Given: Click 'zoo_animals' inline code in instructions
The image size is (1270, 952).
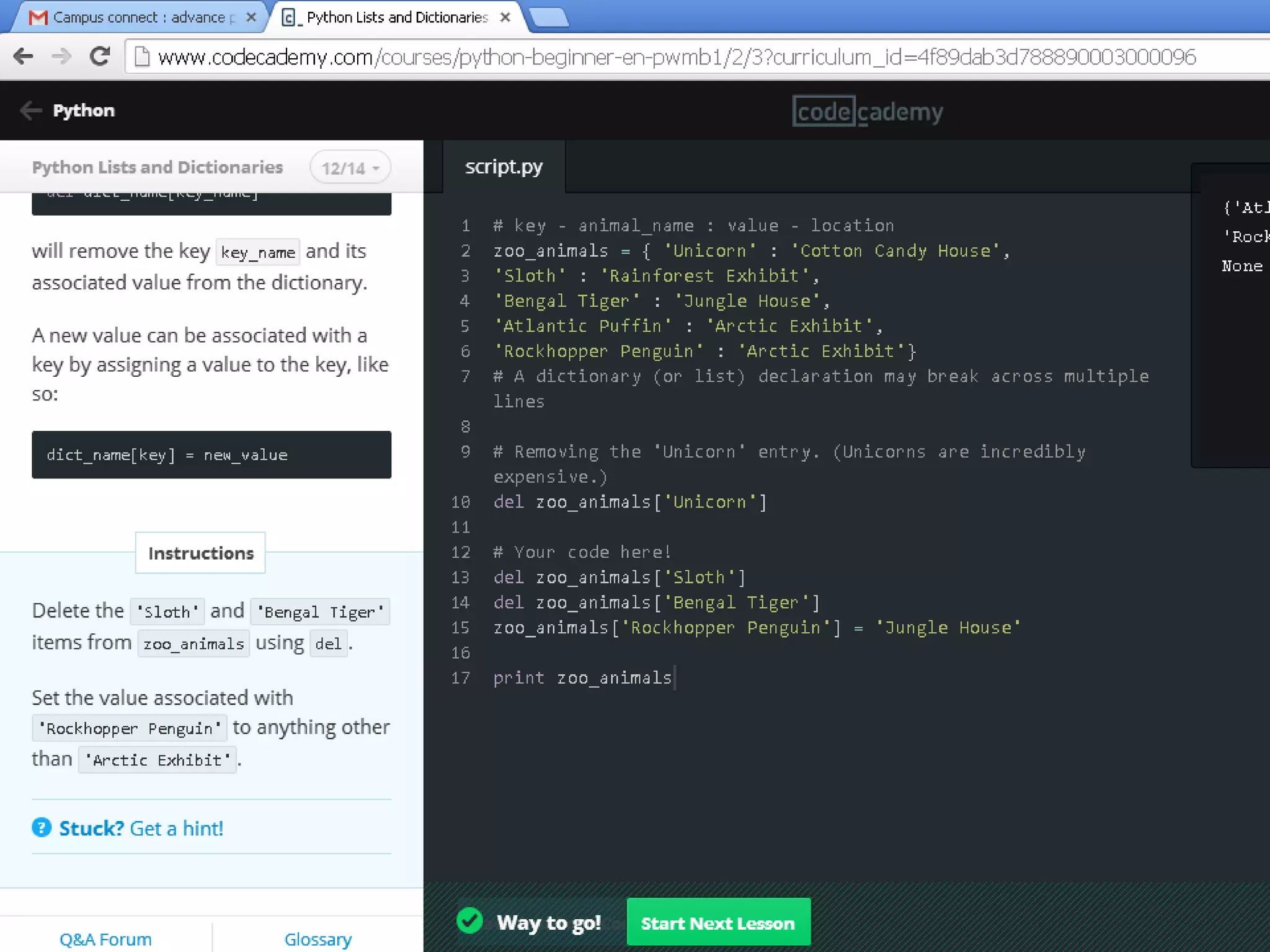Looking at the screenshot, I should [193, 644].
